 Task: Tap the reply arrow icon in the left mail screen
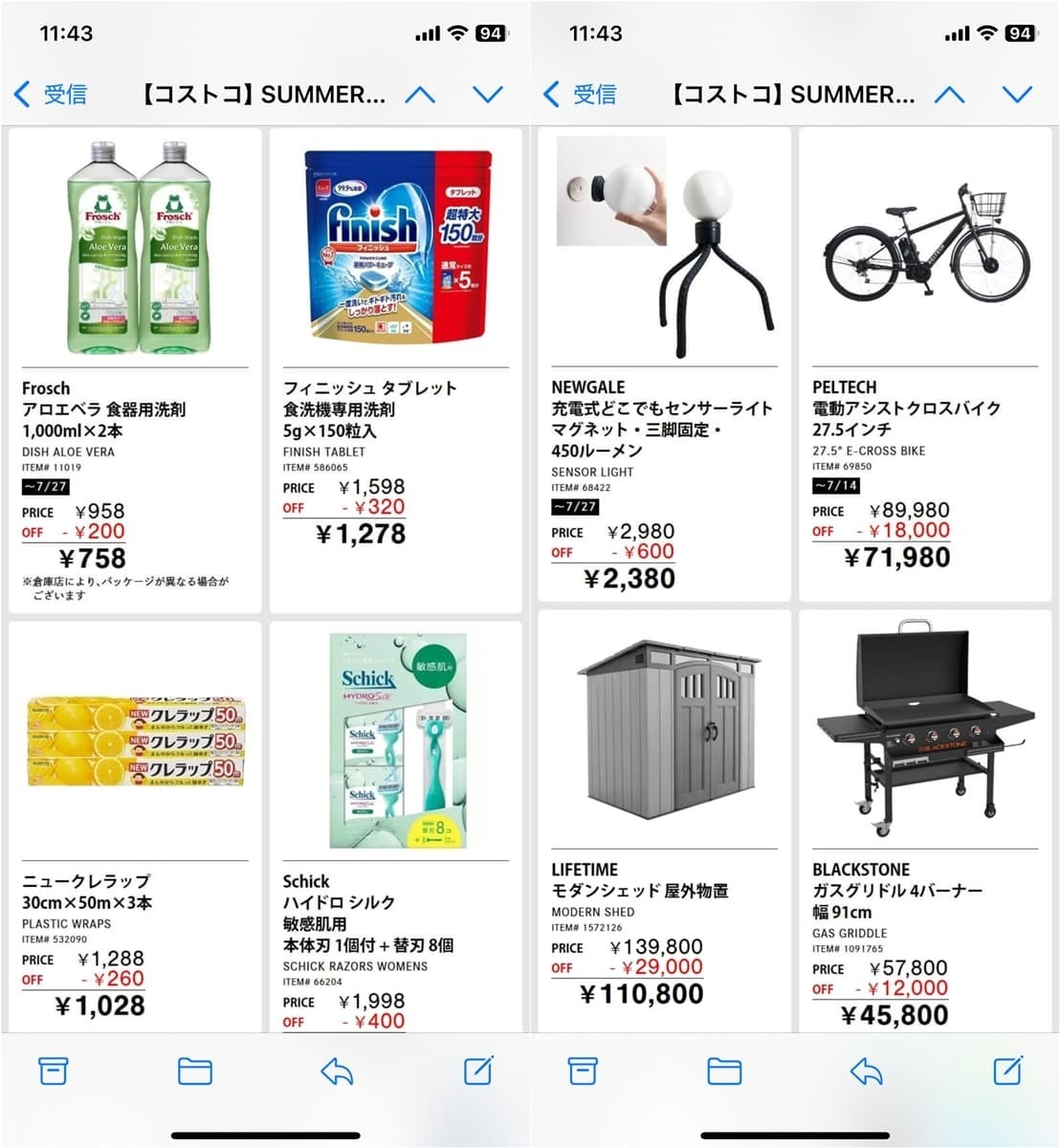[337, 1071]
